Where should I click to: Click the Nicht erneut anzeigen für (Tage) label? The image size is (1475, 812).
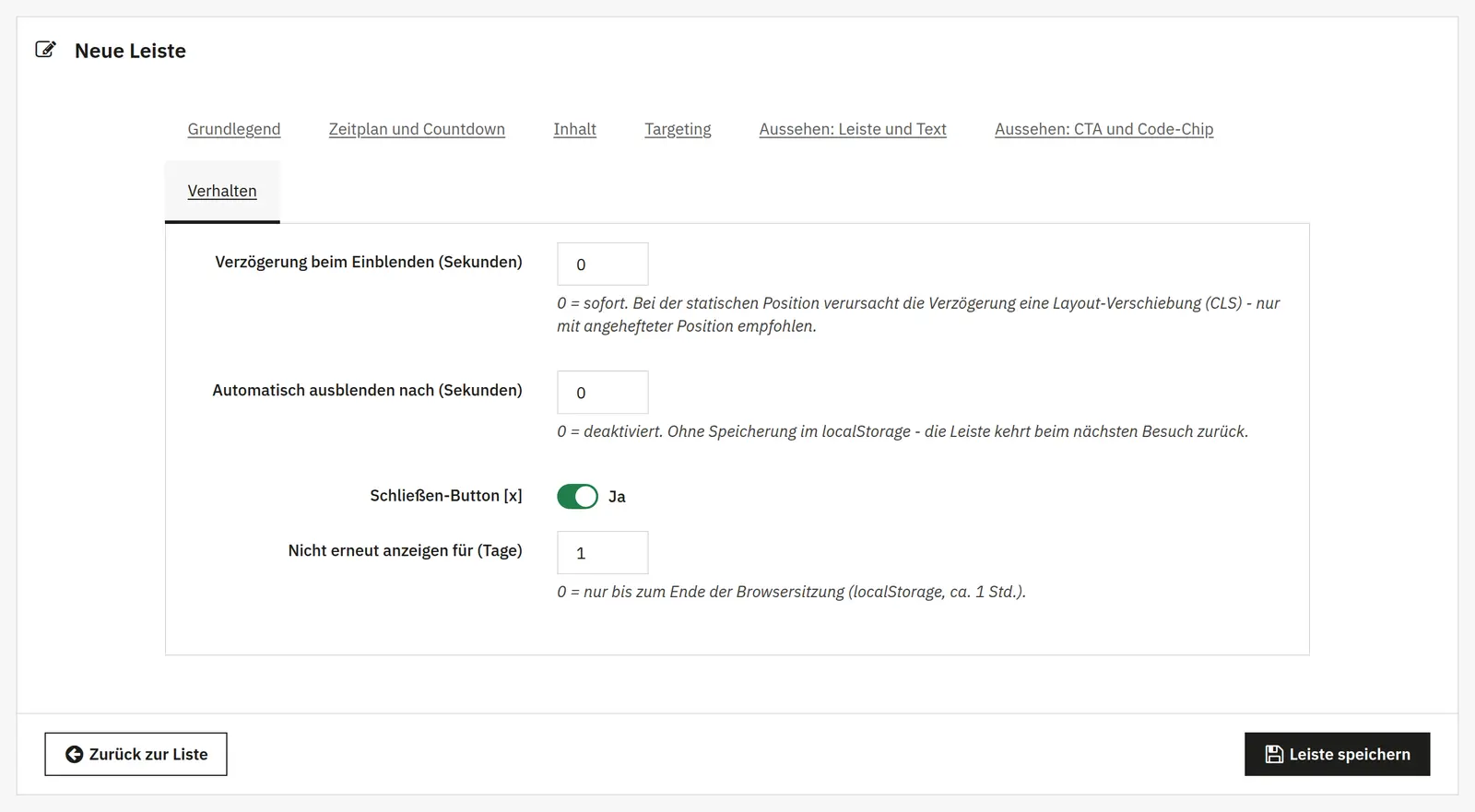(x=405, y=550)
